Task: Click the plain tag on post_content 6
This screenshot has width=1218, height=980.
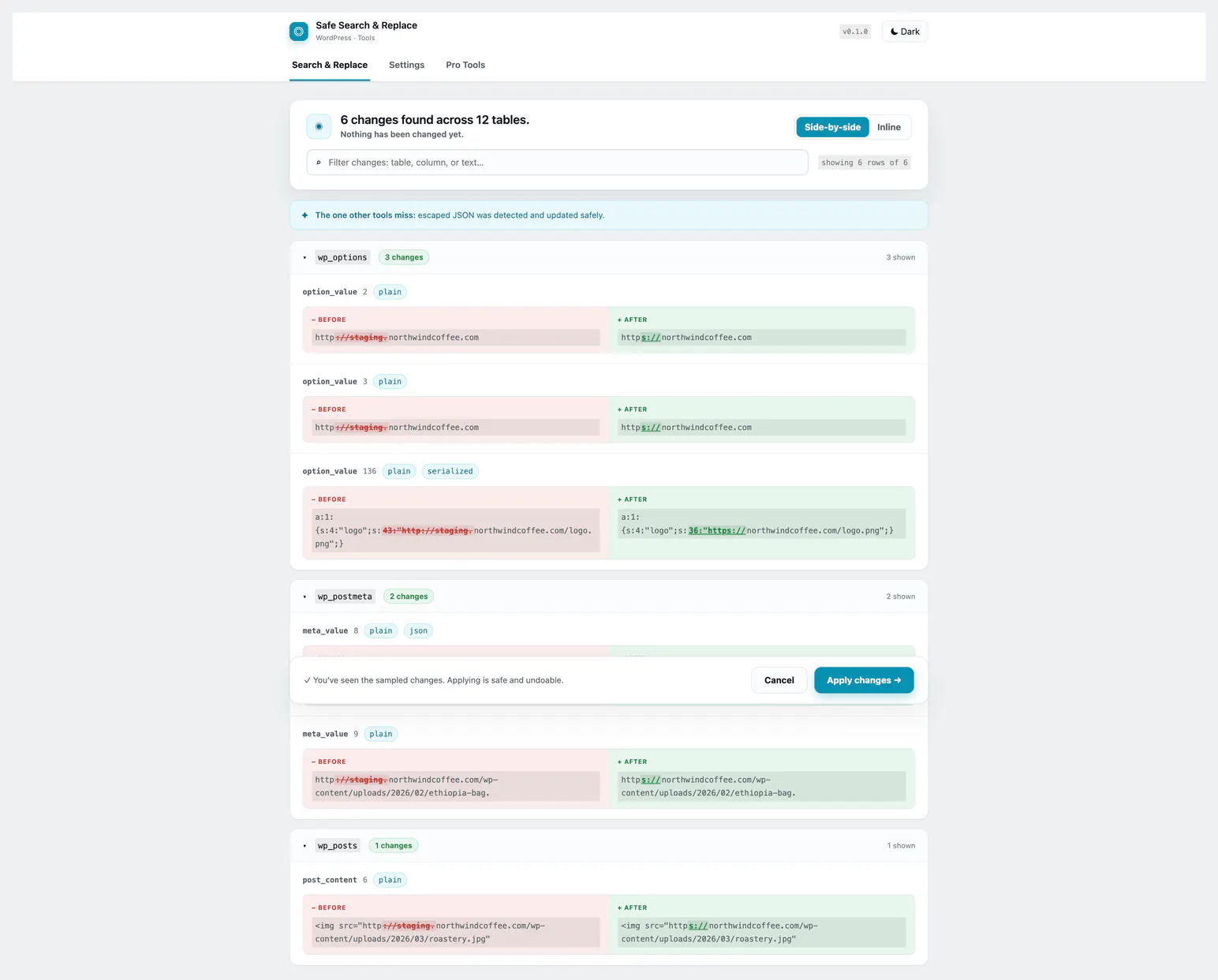Action: click(390, 880)
